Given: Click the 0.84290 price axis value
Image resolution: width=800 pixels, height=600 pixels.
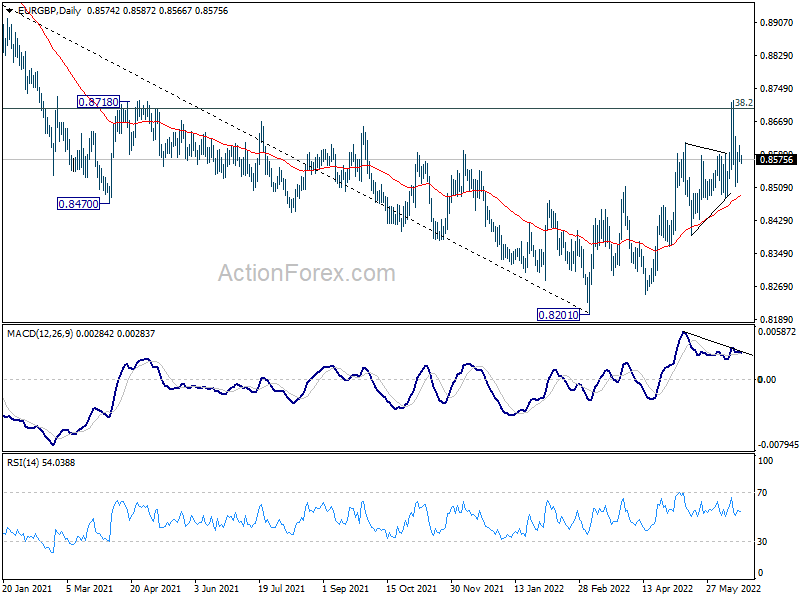Looking at the screenshot, I should point(777,220).
